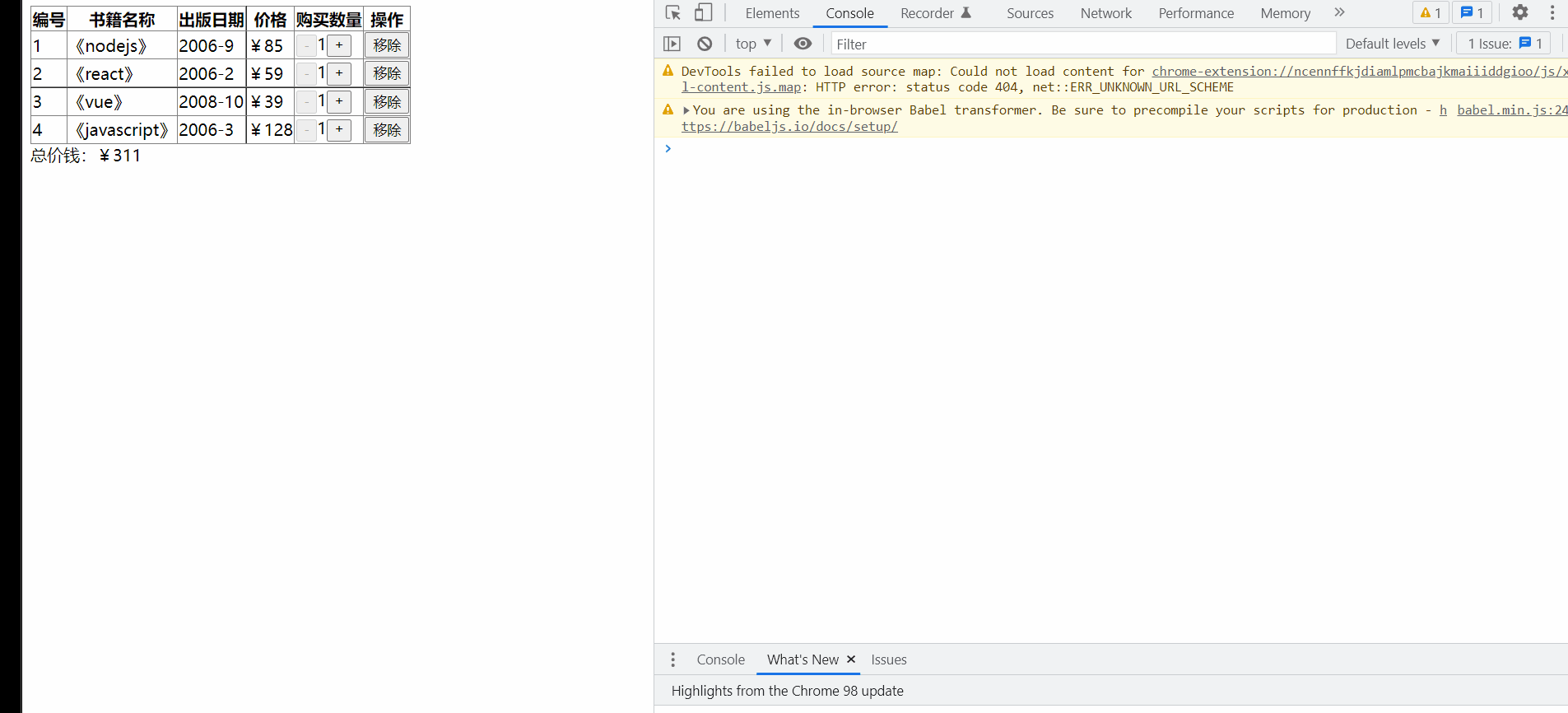Click the 《nodejs》 book title cell
Viewport: 1568px width, 713px height.
point(122,46)
